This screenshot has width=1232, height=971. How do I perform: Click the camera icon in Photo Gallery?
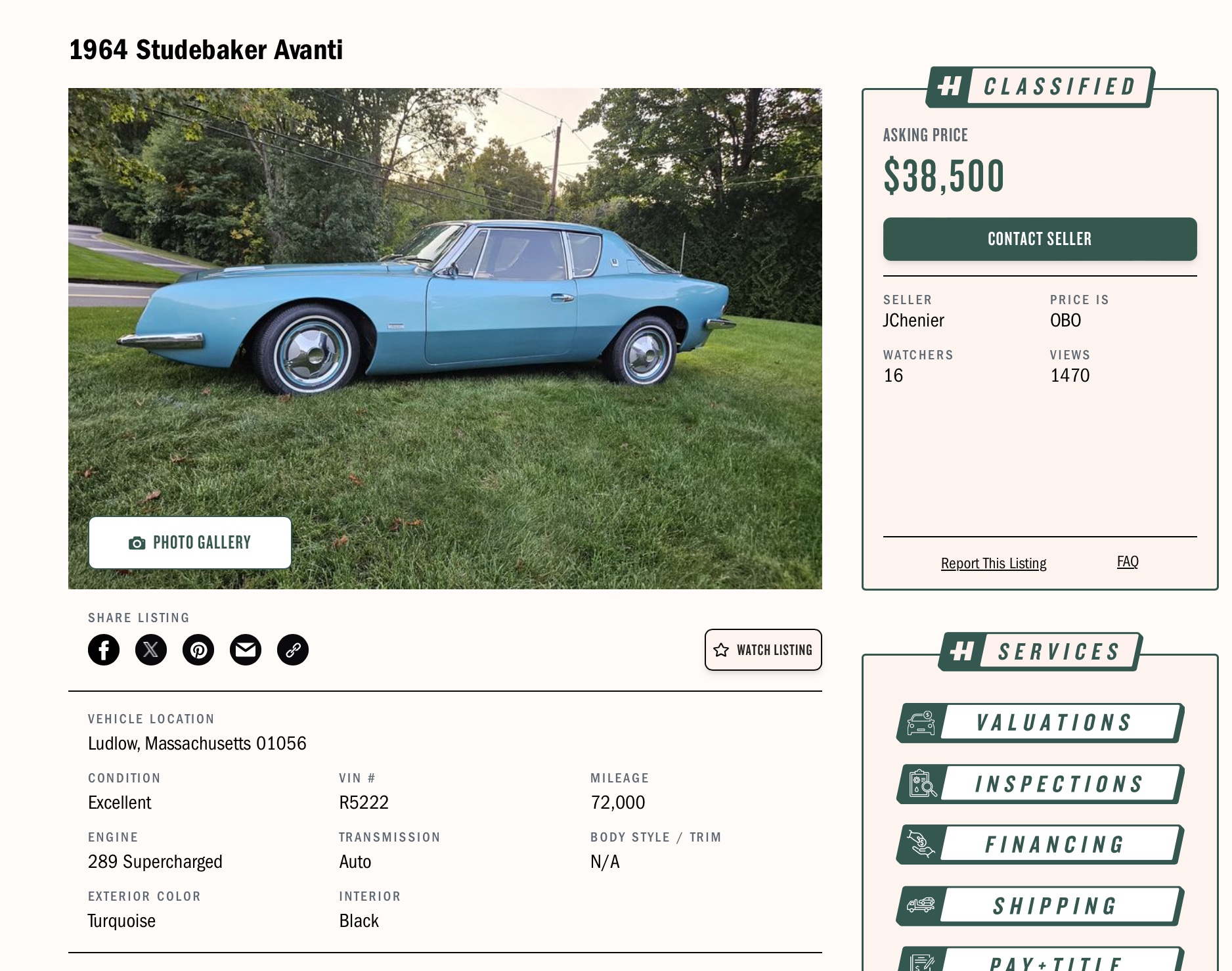137,543
